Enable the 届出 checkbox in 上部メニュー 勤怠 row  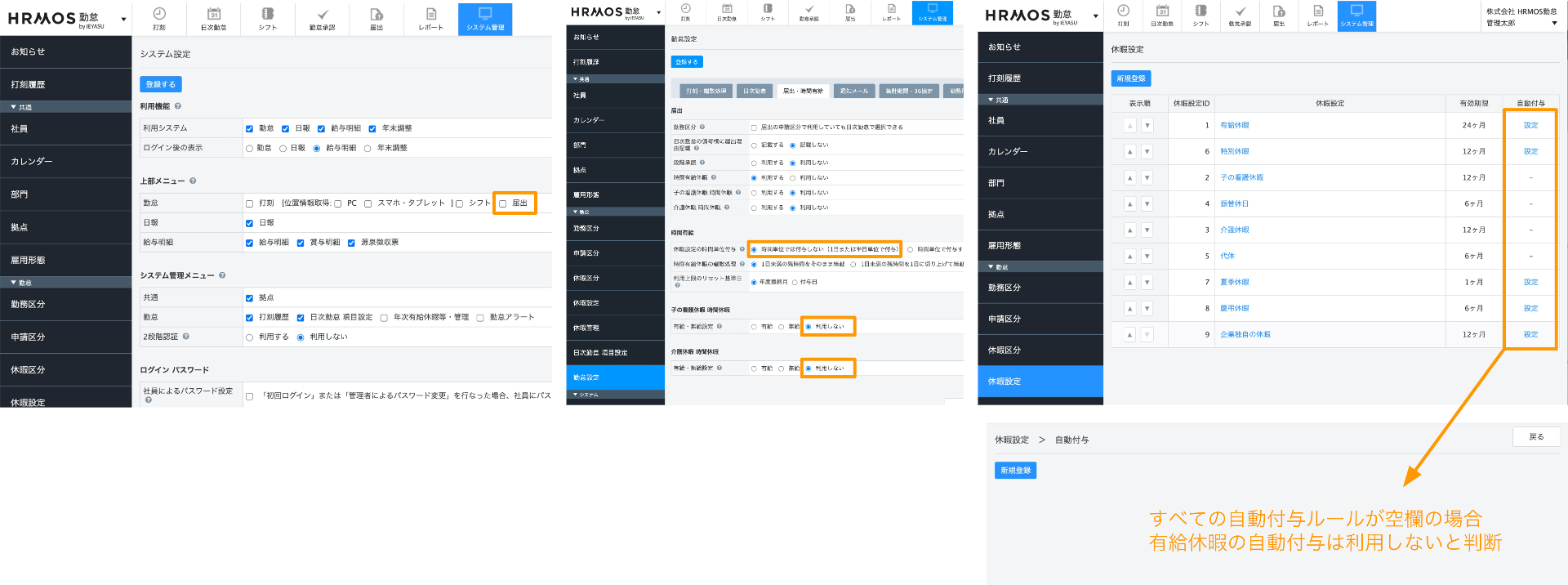pos(503,203)
